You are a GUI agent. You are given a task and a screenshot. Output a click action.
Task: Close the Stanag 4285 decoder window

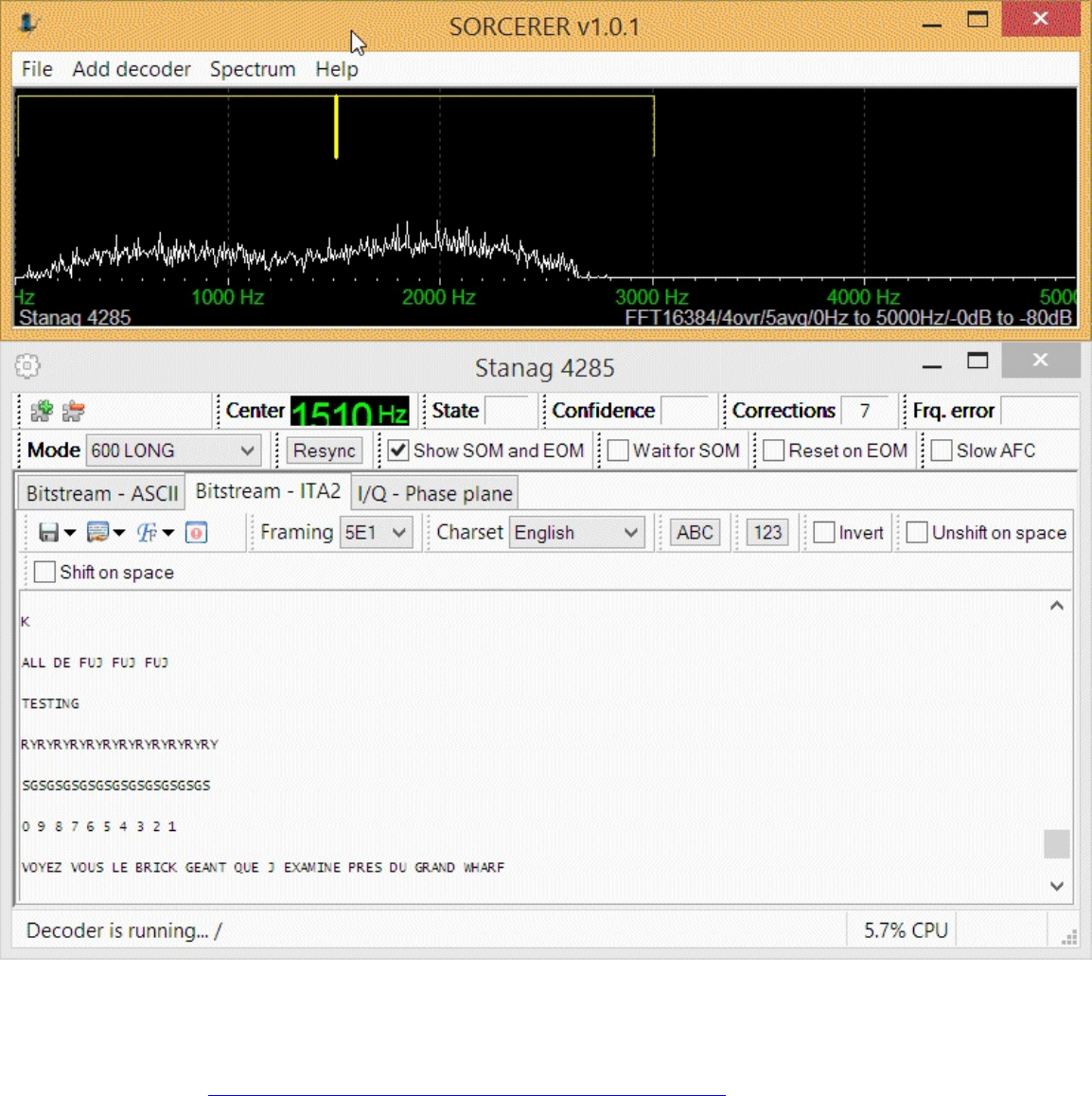click(1040, 360)
